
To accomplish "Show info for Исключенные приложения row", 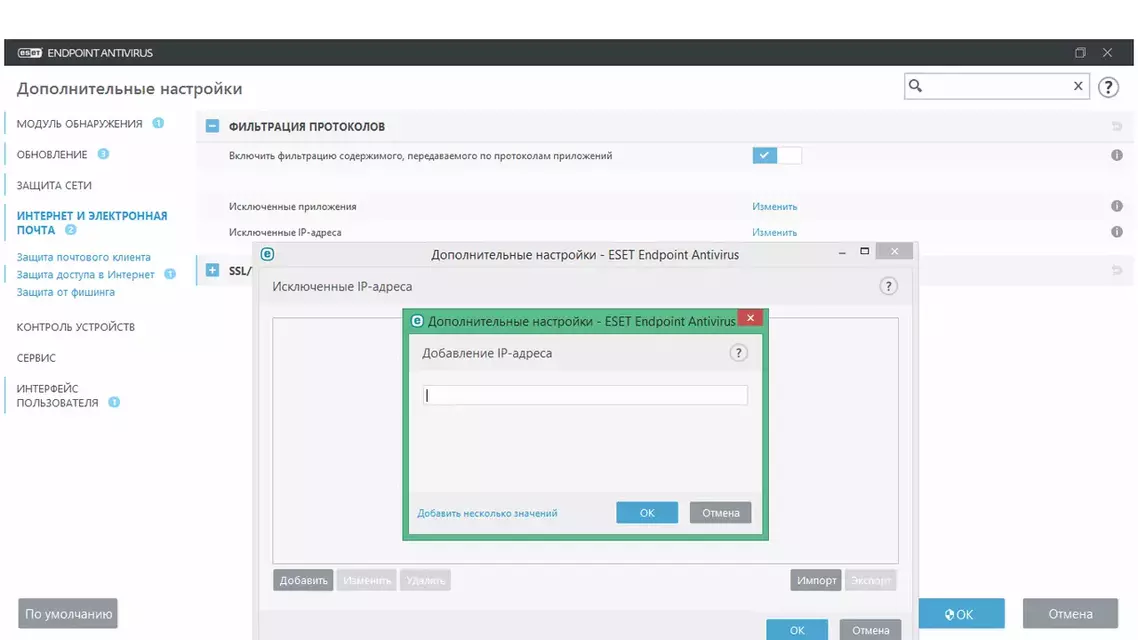I will (x=1116, y=206).
